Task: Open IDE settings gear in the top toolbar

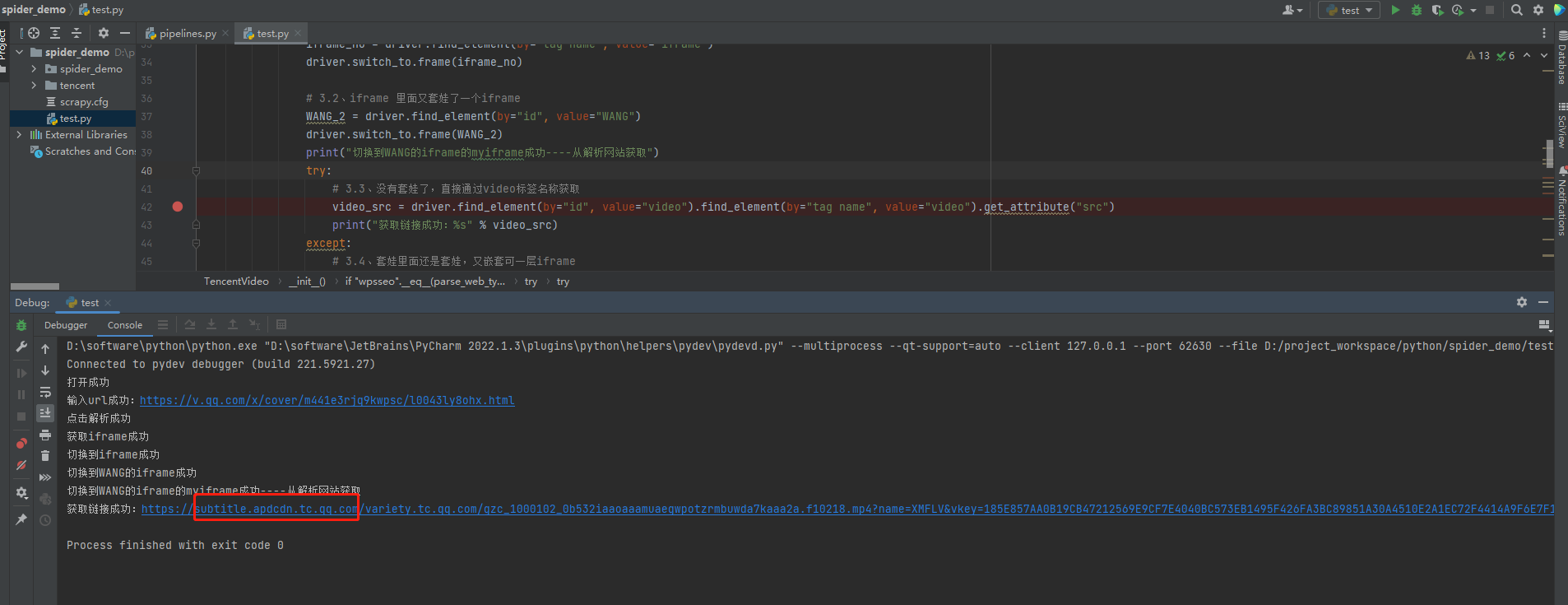Action: (x=1538, y=10)
